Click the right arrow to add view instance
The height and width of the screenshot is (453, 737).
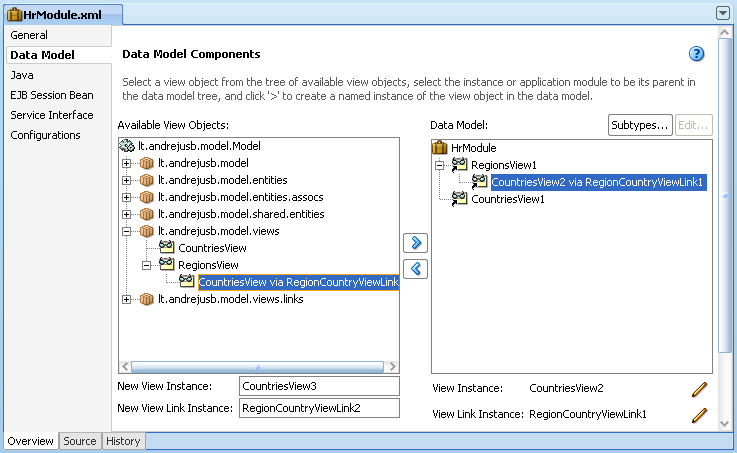[x=416, y=243]
